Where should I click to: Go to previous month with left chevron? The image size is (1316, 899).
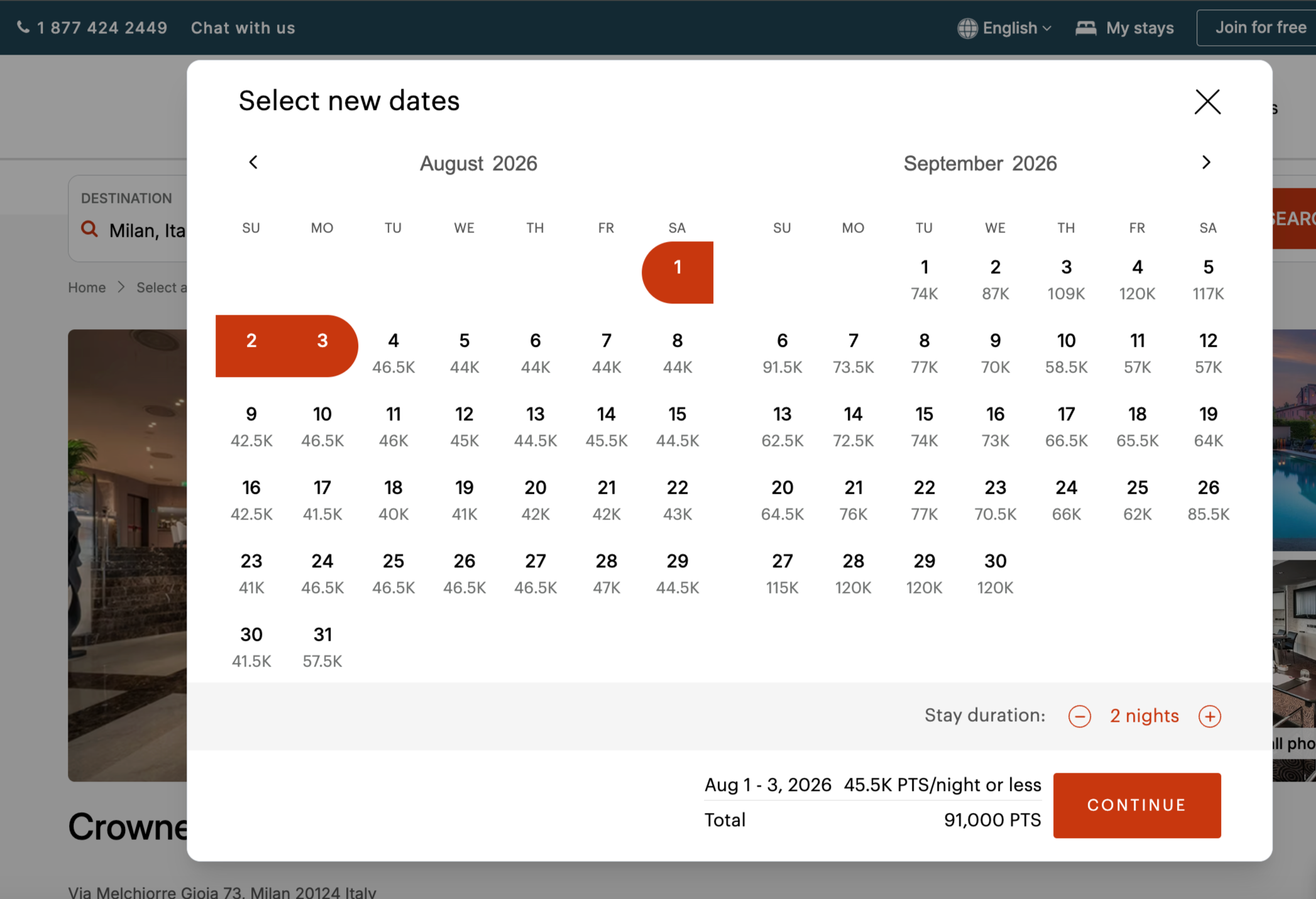[x=253, y=163]
